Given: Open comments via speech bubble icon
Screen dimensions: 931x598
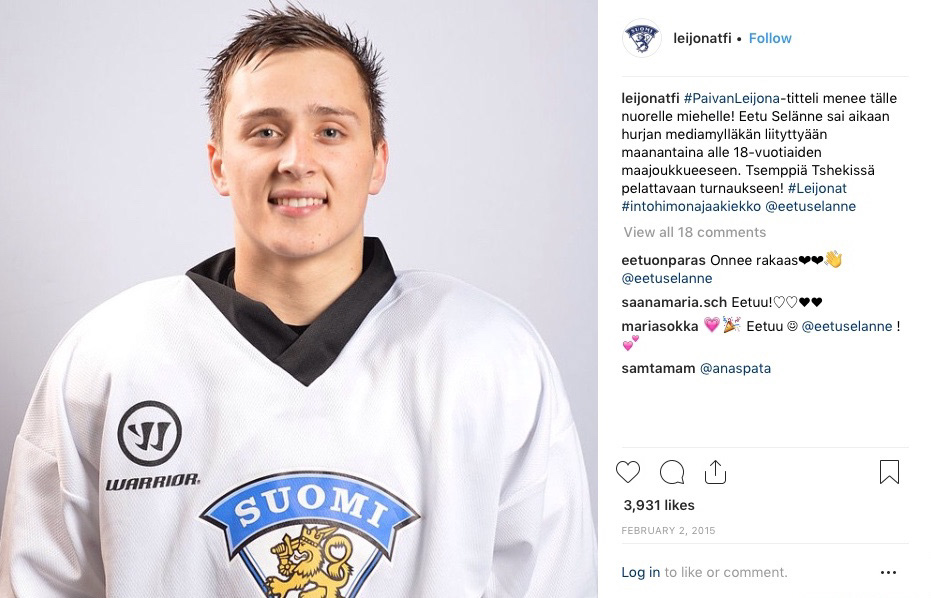Looking at the screenshot, I should (672, 472).
